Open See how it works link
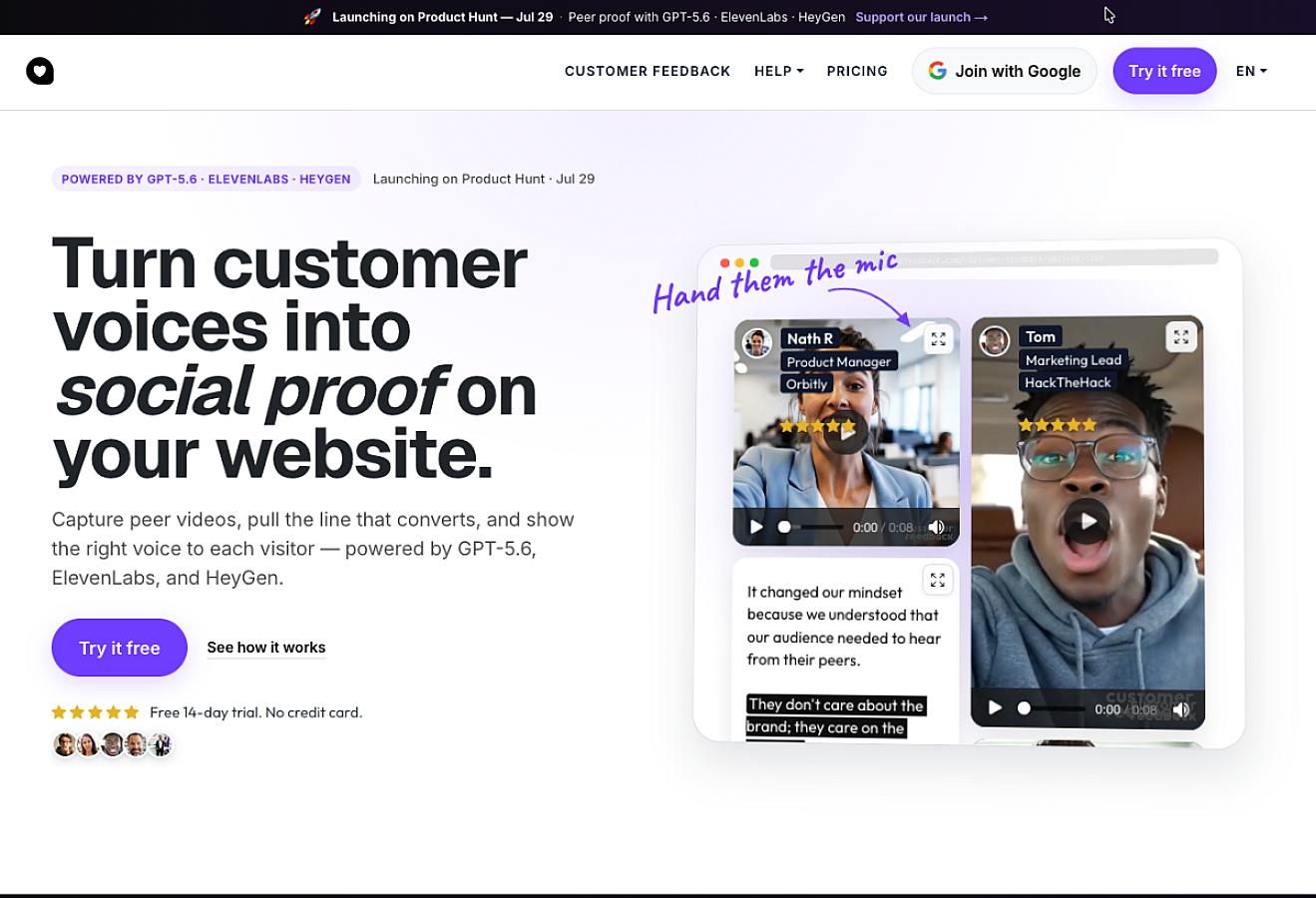 [266, 648]
